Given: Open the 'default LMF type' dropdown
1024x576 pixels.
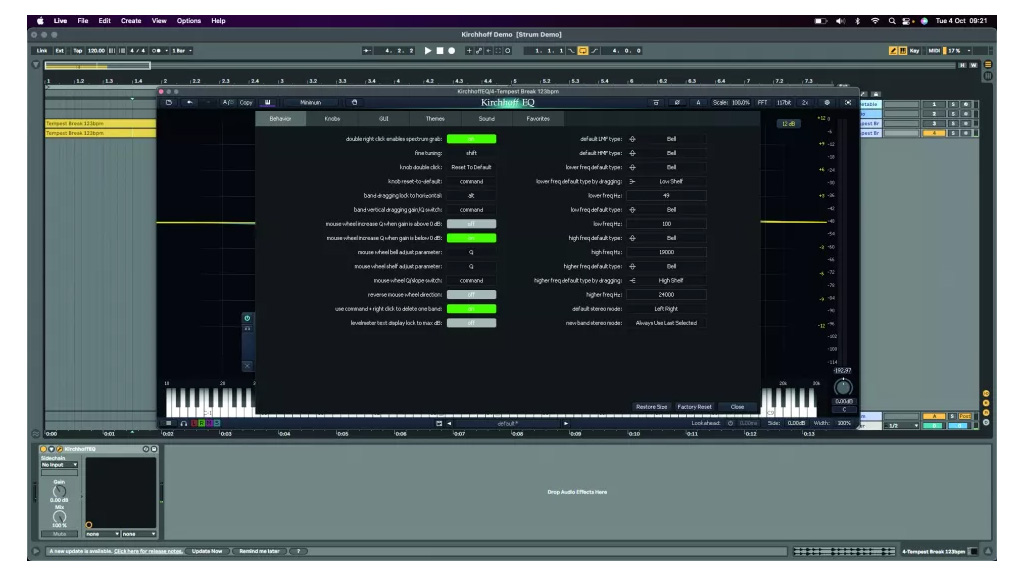Looking at the screenshot, I should point(666,139).
